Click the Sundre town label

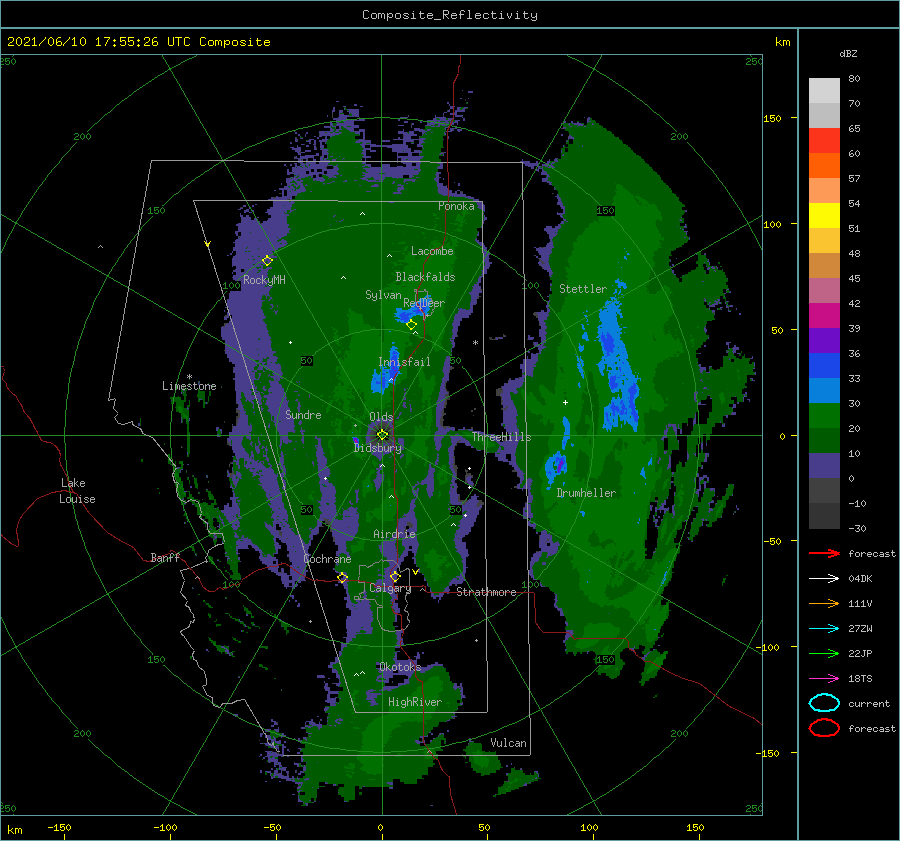(303, 414)
